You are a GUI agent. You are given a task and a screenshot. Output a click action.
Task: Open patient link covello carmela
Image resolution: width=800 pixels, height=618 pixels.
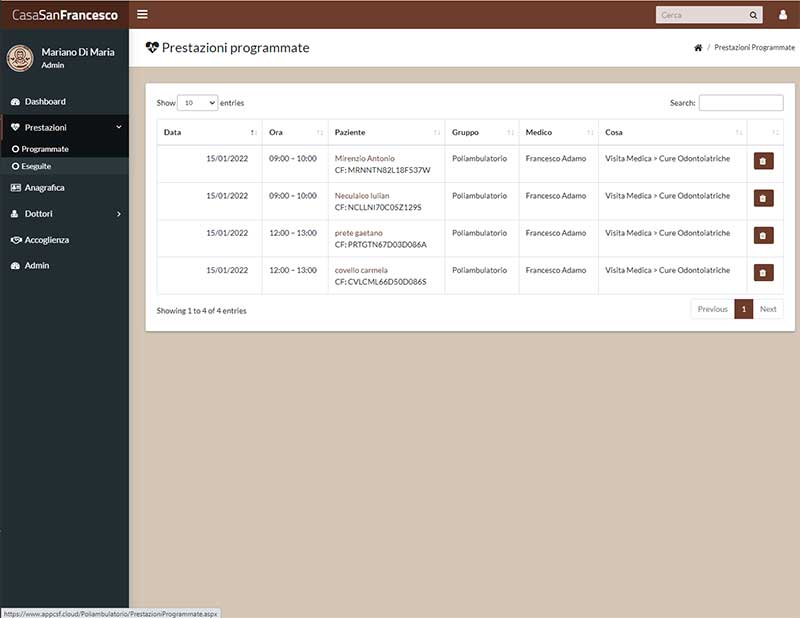click(x=361, y=270)
